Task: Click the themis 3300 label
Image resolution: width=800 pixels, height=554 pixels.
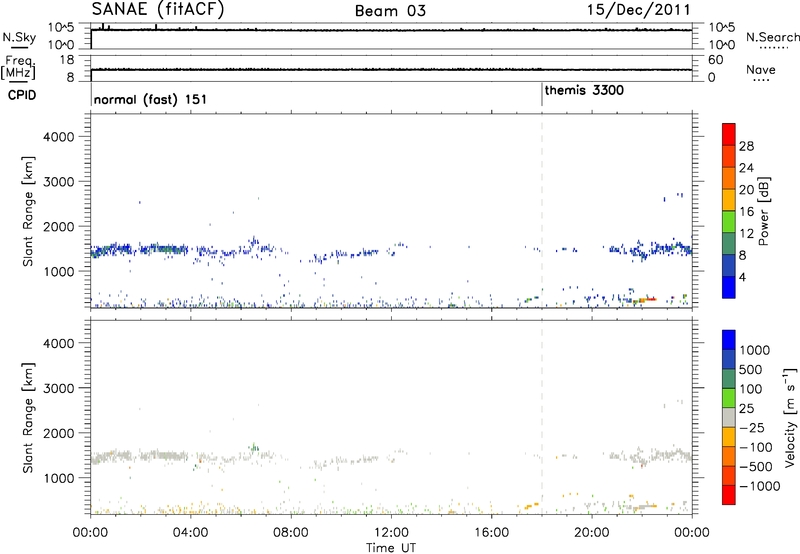Action: 584,91
